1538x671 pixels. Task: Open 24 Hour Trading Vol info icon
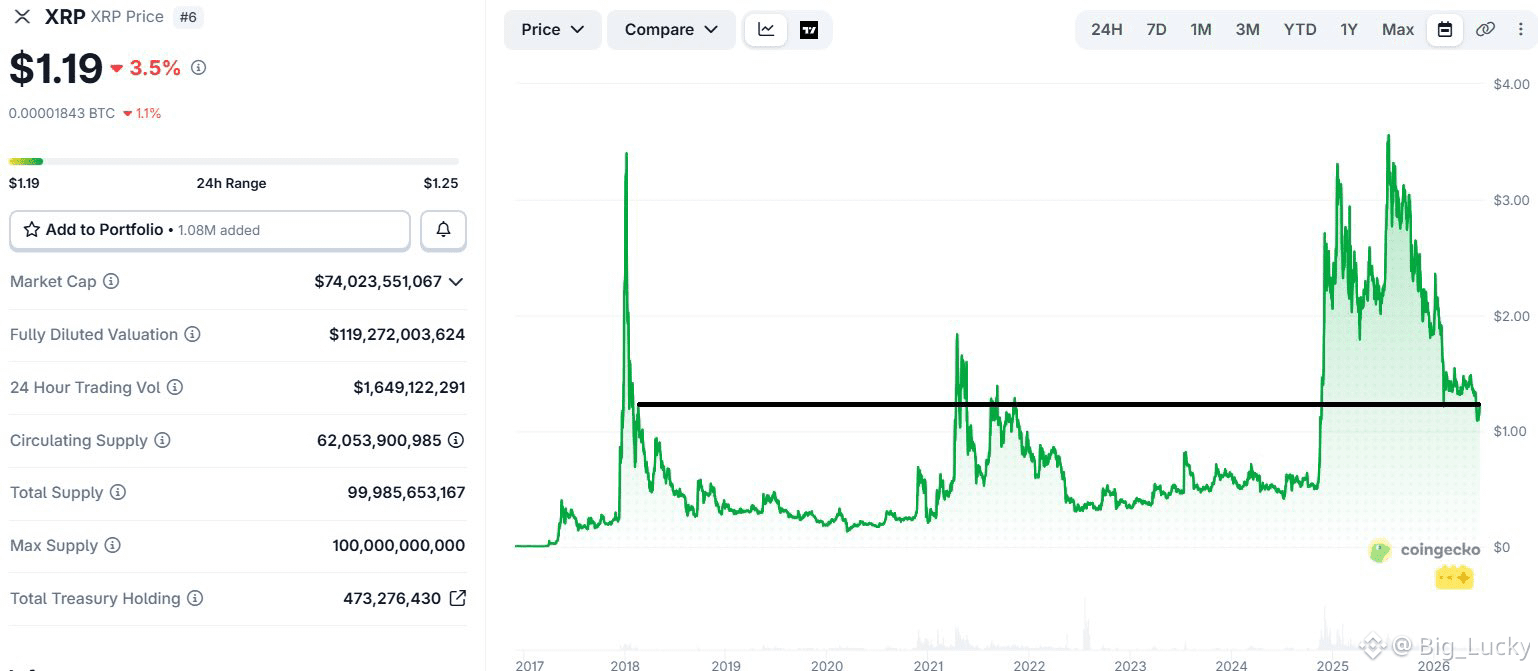175,387
